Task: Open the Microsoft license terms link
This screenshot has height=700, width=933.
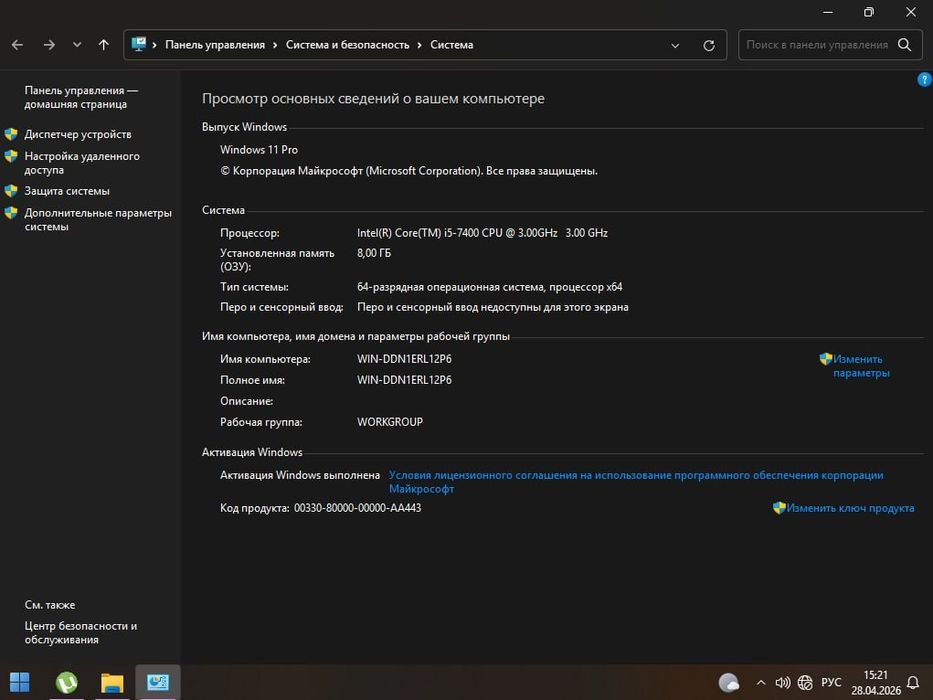Action: click(x=635, y=482)
